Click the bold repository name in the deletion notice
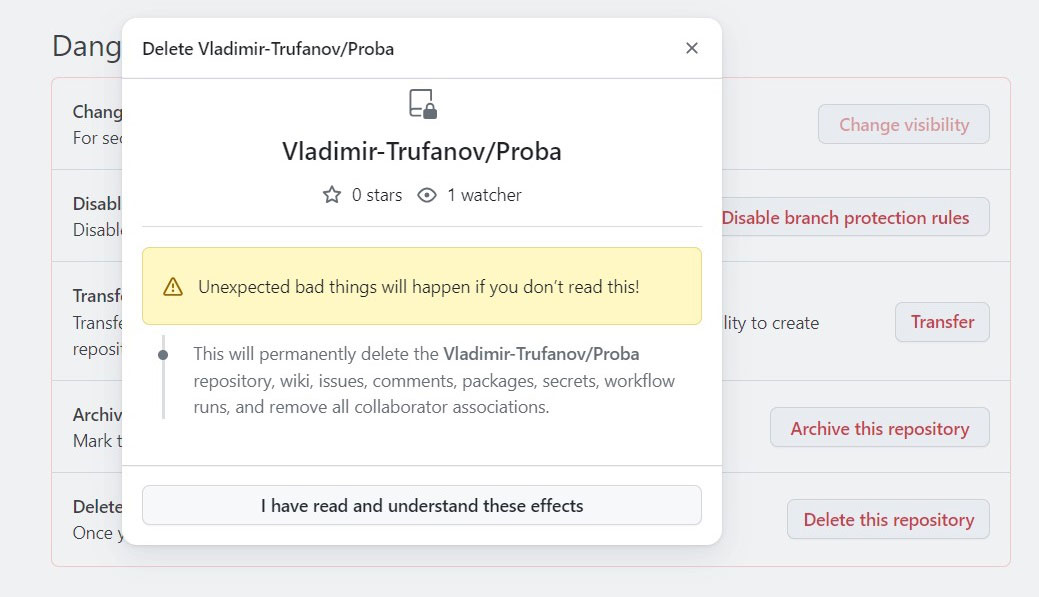 point(541,354)
